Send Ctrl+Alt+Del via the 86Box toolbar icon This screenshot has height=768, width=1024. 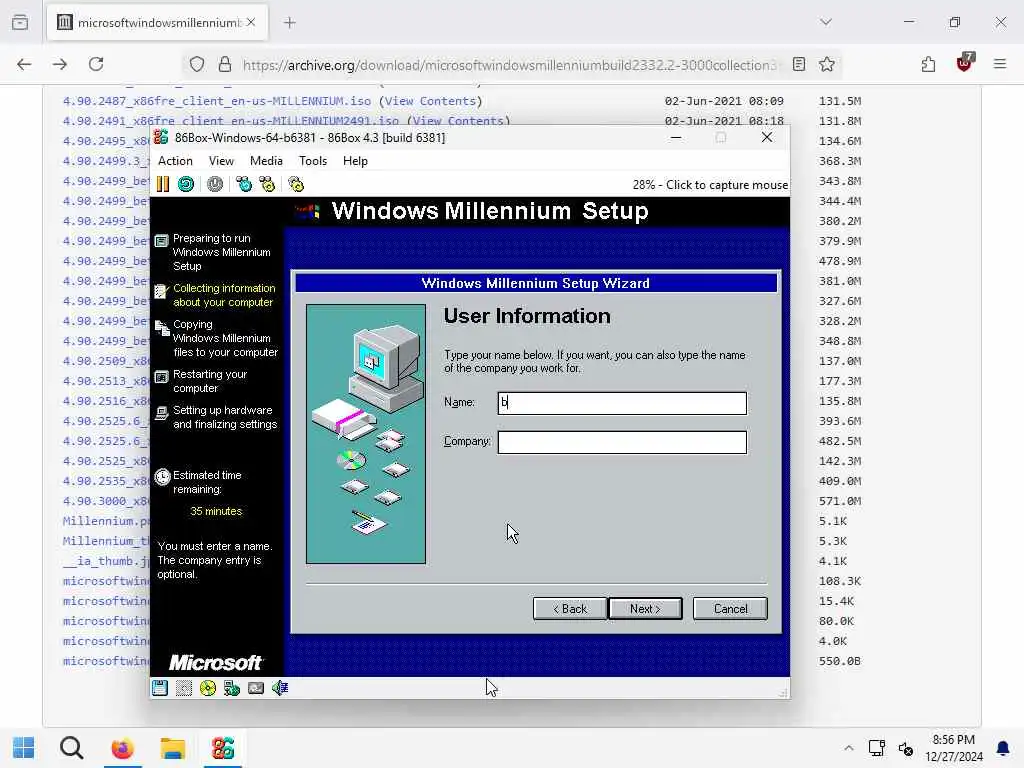point(244,184)
